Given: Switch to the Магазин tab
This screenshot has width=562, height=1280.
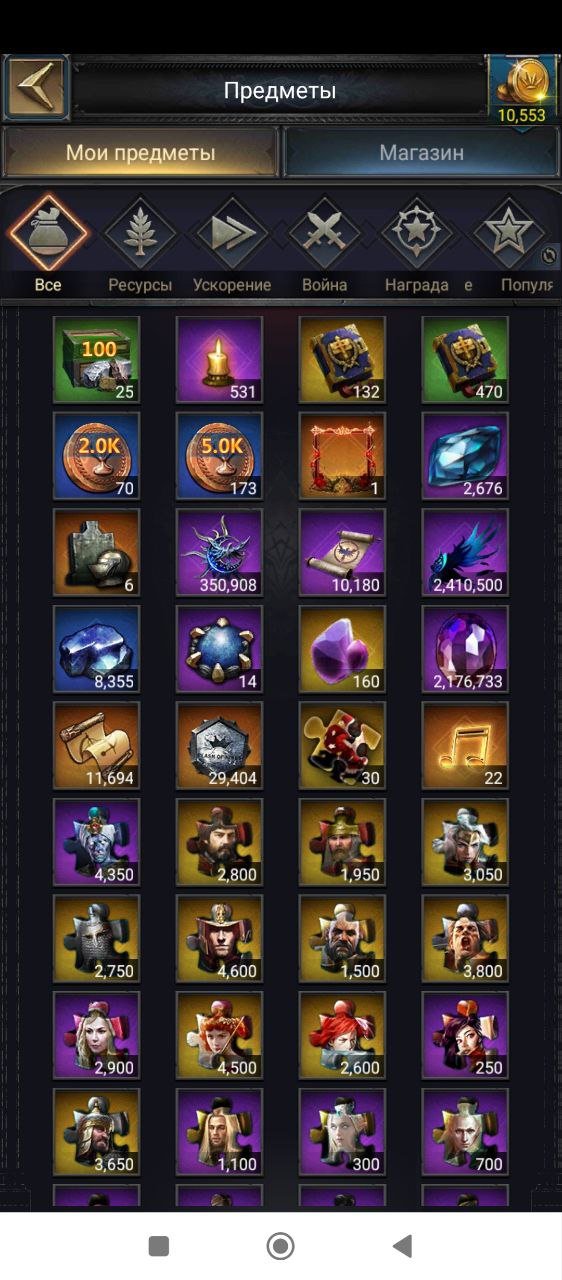Looking at the screenshot, I should (x=421, y=153).
